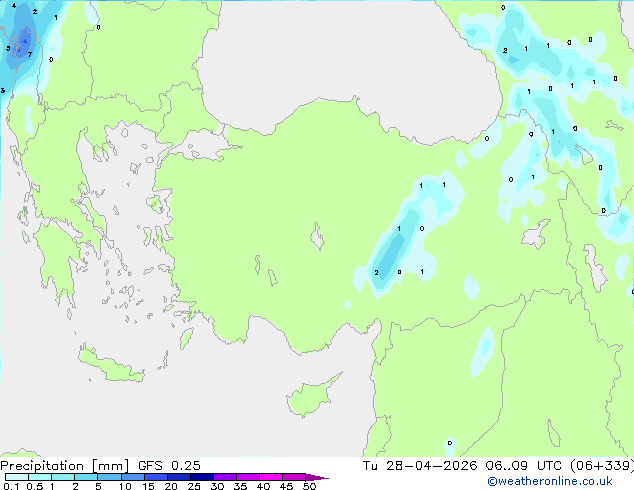Click the 20–25 mm dark blue swatch

pos(178,477)
